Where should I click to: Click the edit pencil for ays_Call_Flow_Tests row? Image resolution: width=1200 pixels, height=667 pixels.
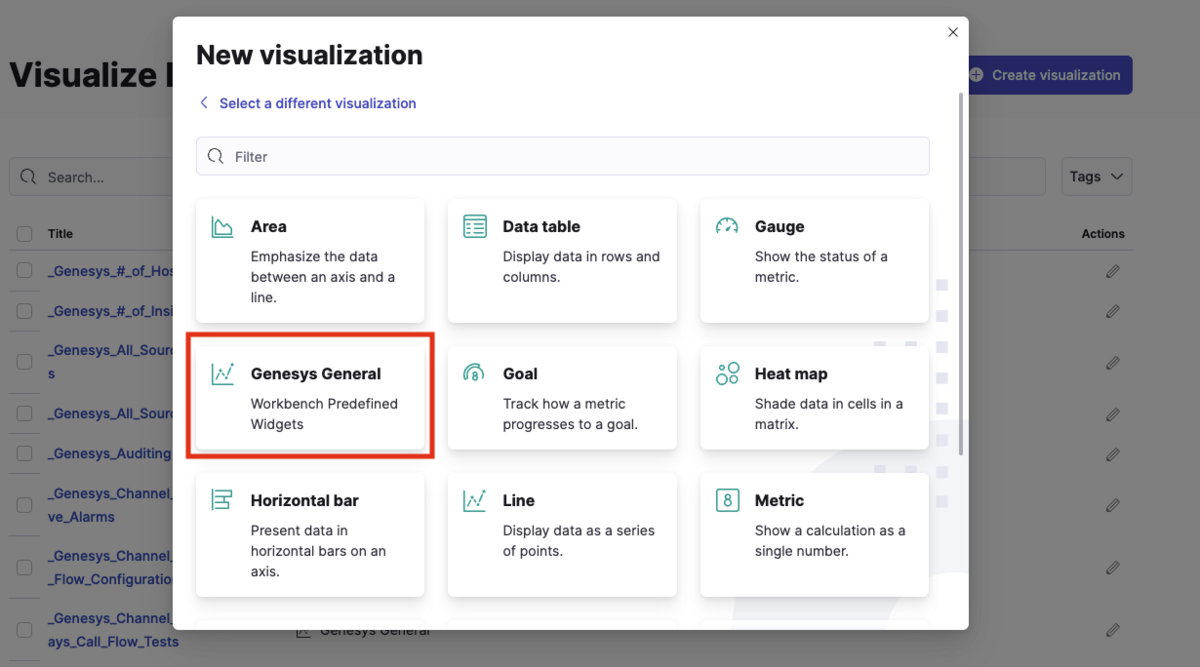(x=1112, y=630)
